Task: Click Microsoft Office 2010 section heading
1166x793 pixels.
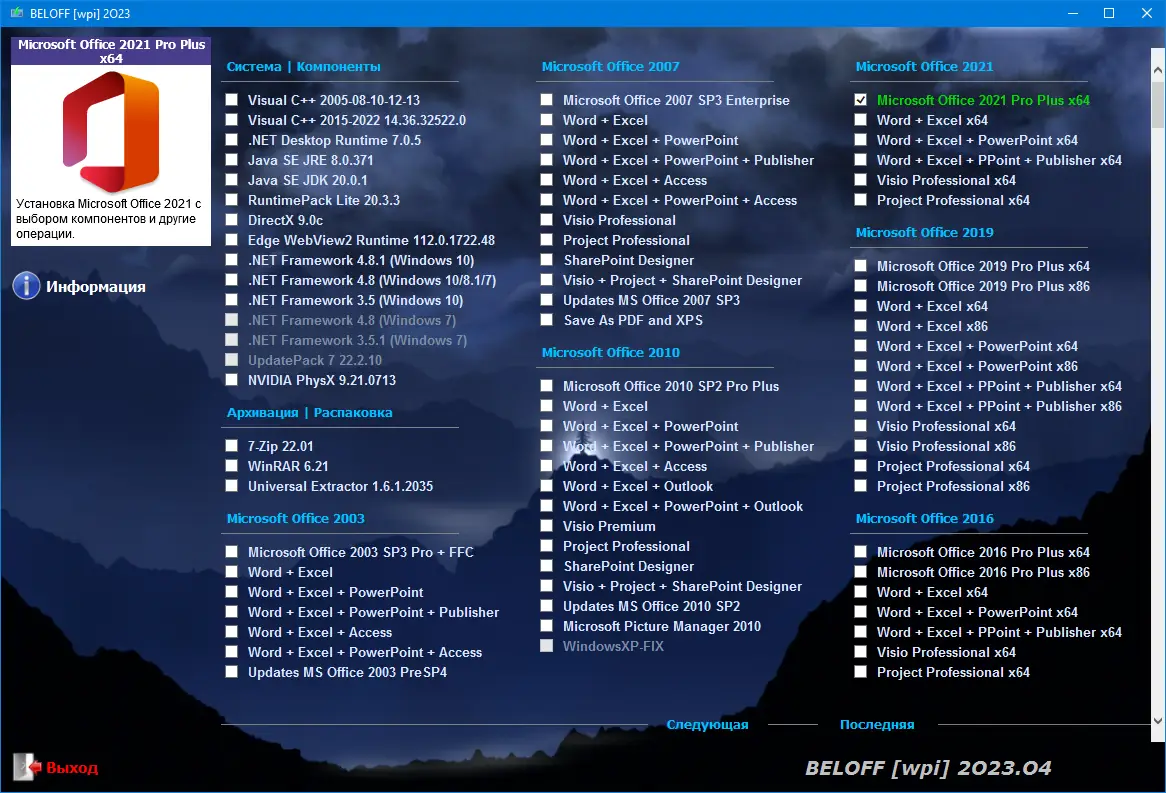Action: pyautogui.click(x=611, y=353)
